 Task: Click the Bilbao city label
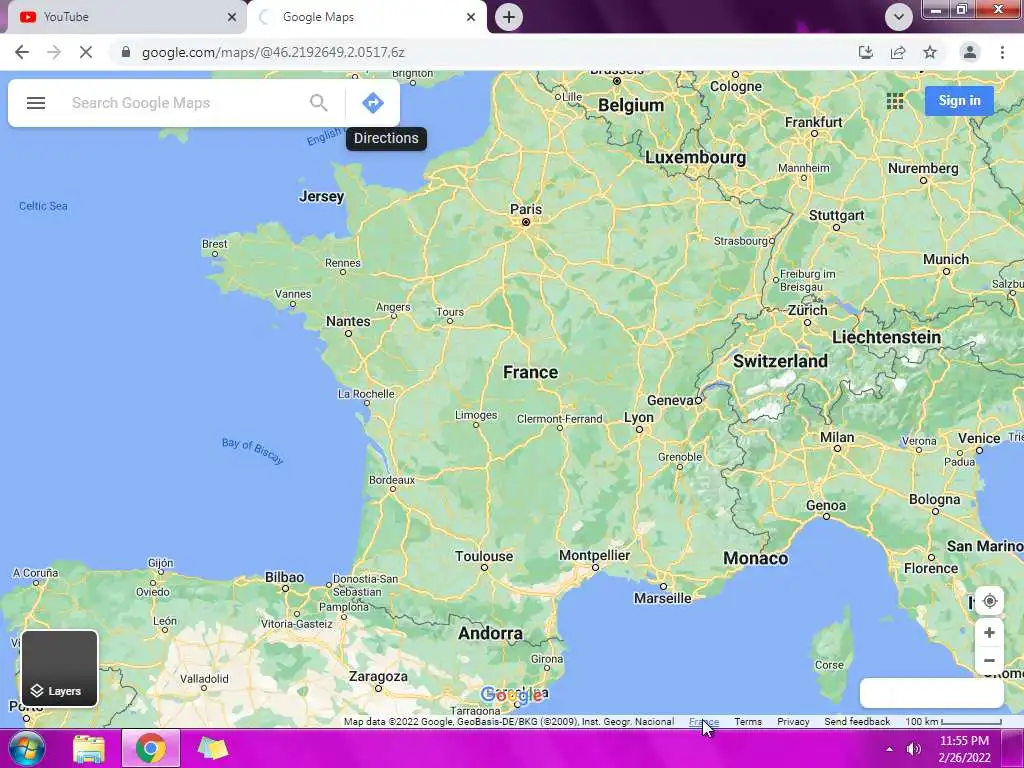click(284, 577)
